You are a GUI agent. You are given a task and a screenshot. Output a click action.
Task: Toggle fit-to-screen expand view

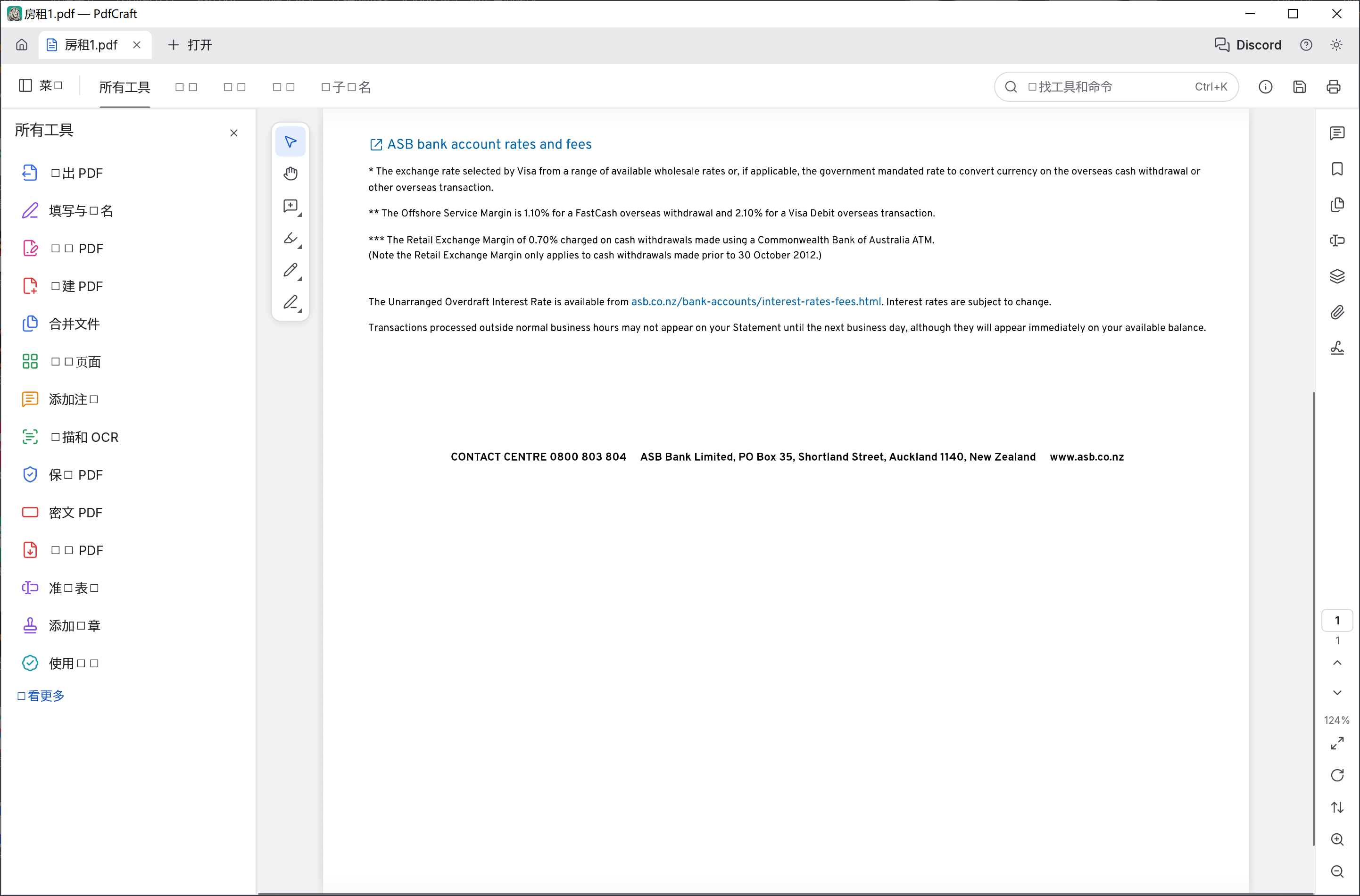pos(1336,743)
